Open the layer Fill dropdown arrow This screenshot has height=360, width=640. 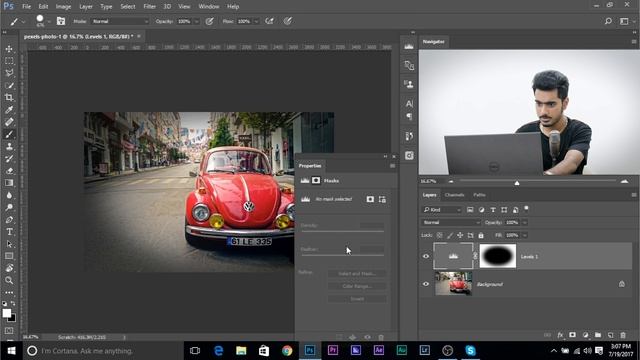pos(525,236)
